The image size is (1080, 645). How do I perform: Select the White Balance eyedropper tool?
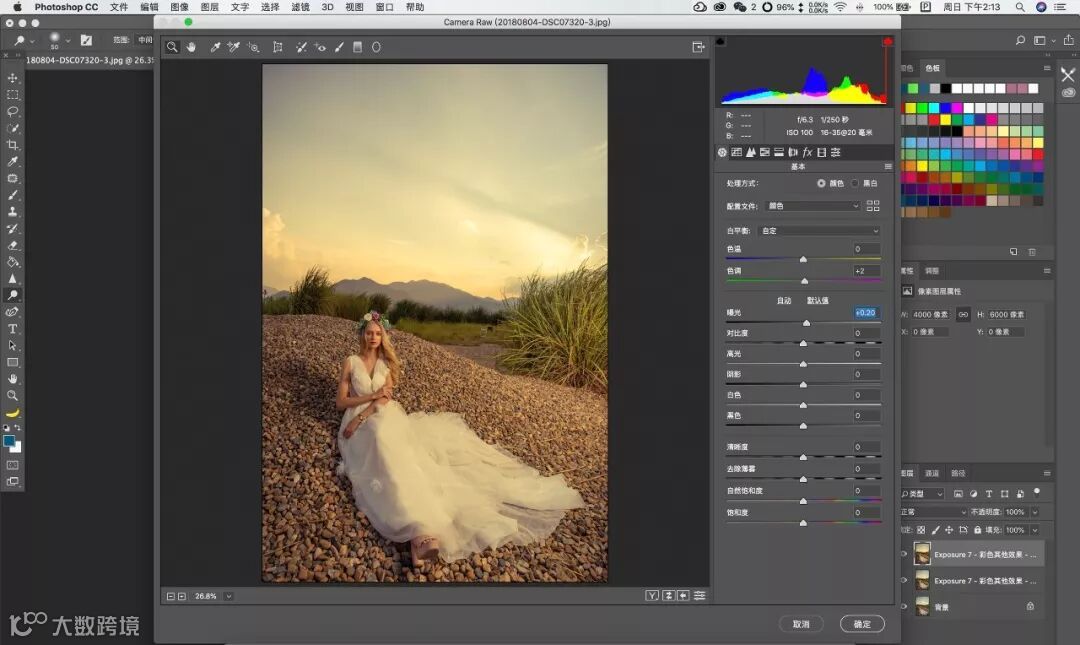(x=216, y=48)
